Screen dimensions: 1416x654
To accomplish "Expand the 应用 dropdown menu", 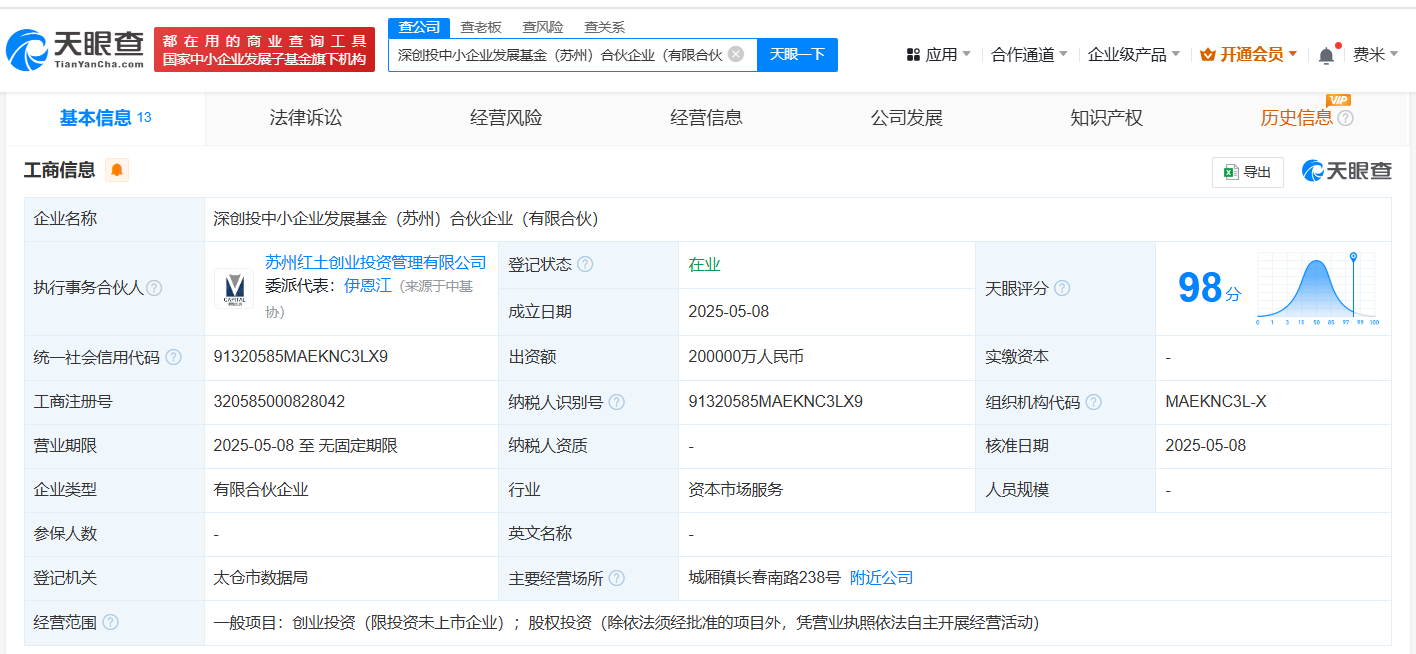I will (x=938, y=54).
